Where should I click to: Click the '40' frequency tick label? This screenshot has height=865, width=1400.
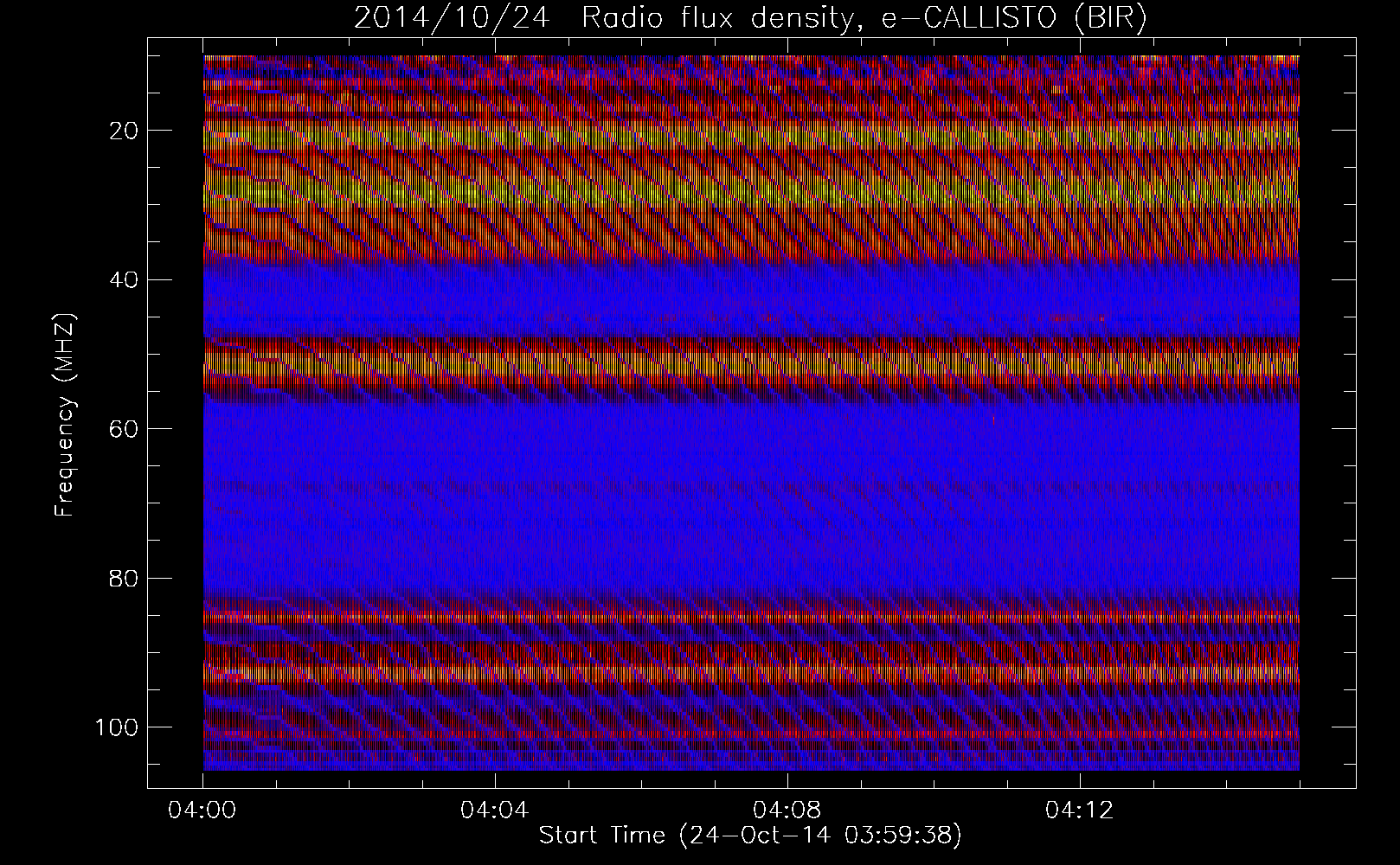(123, 279)
